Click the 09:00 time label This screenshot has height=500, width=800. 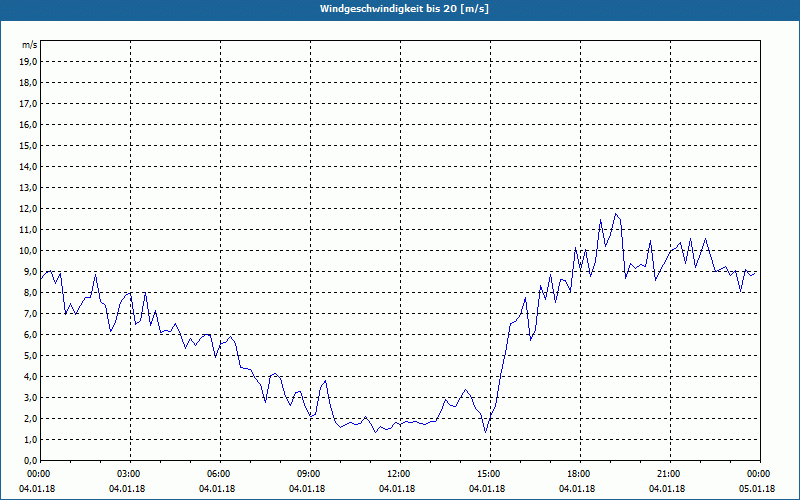(x=307, y=474)
